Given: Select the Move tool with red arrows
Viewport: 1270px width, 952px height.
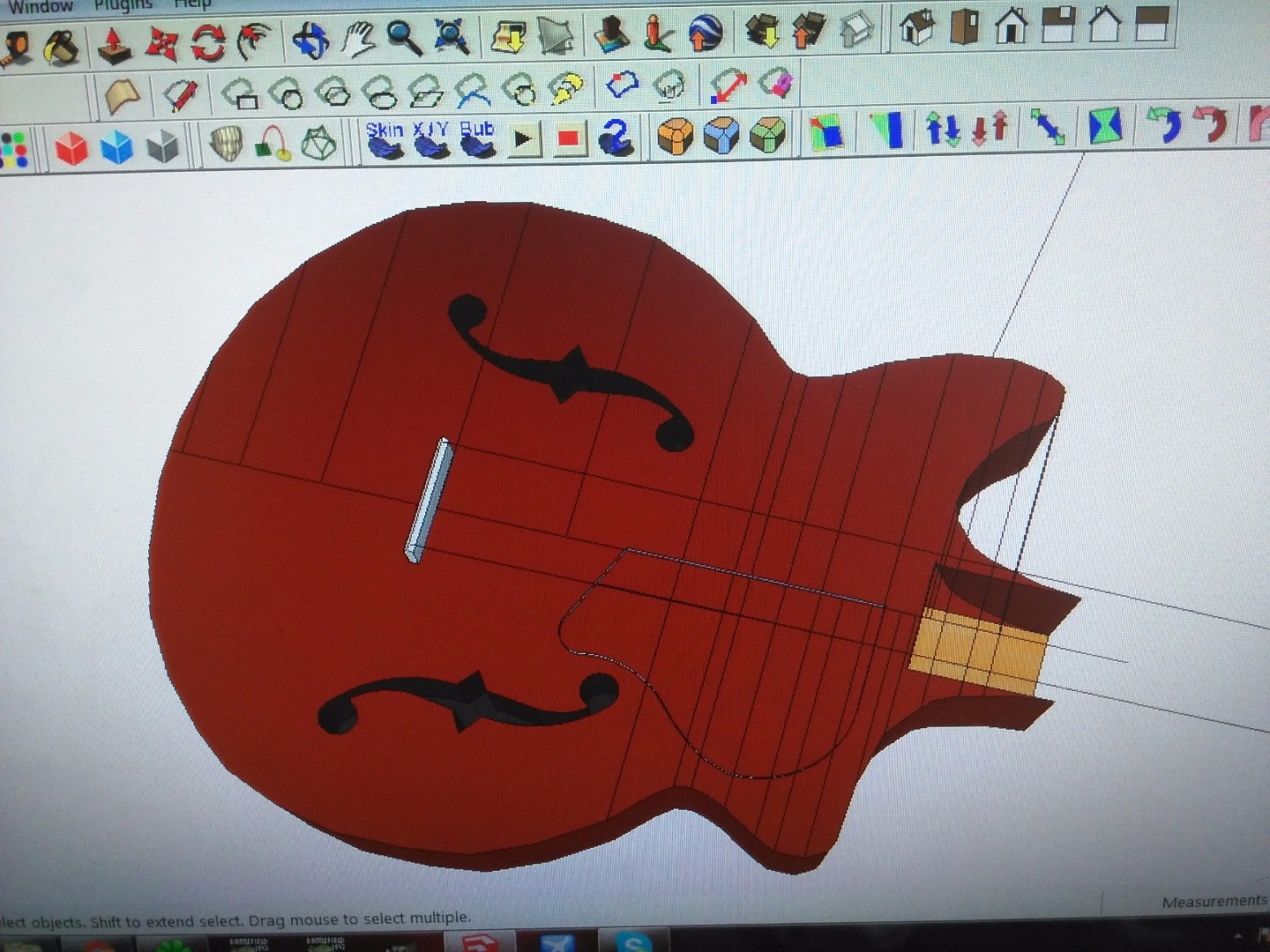Looking at the screenshot, I should click(x=161, y=44).
